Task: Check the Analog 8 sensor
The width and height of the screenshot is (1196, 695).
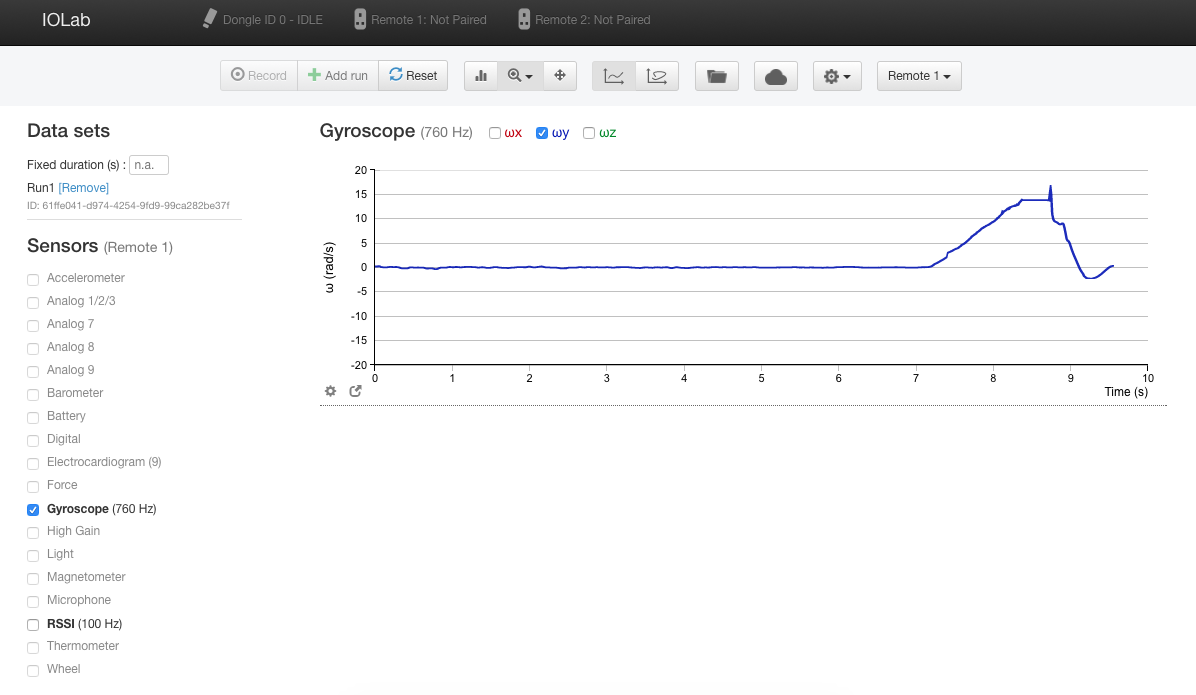Action: click(x=33, y=348)
